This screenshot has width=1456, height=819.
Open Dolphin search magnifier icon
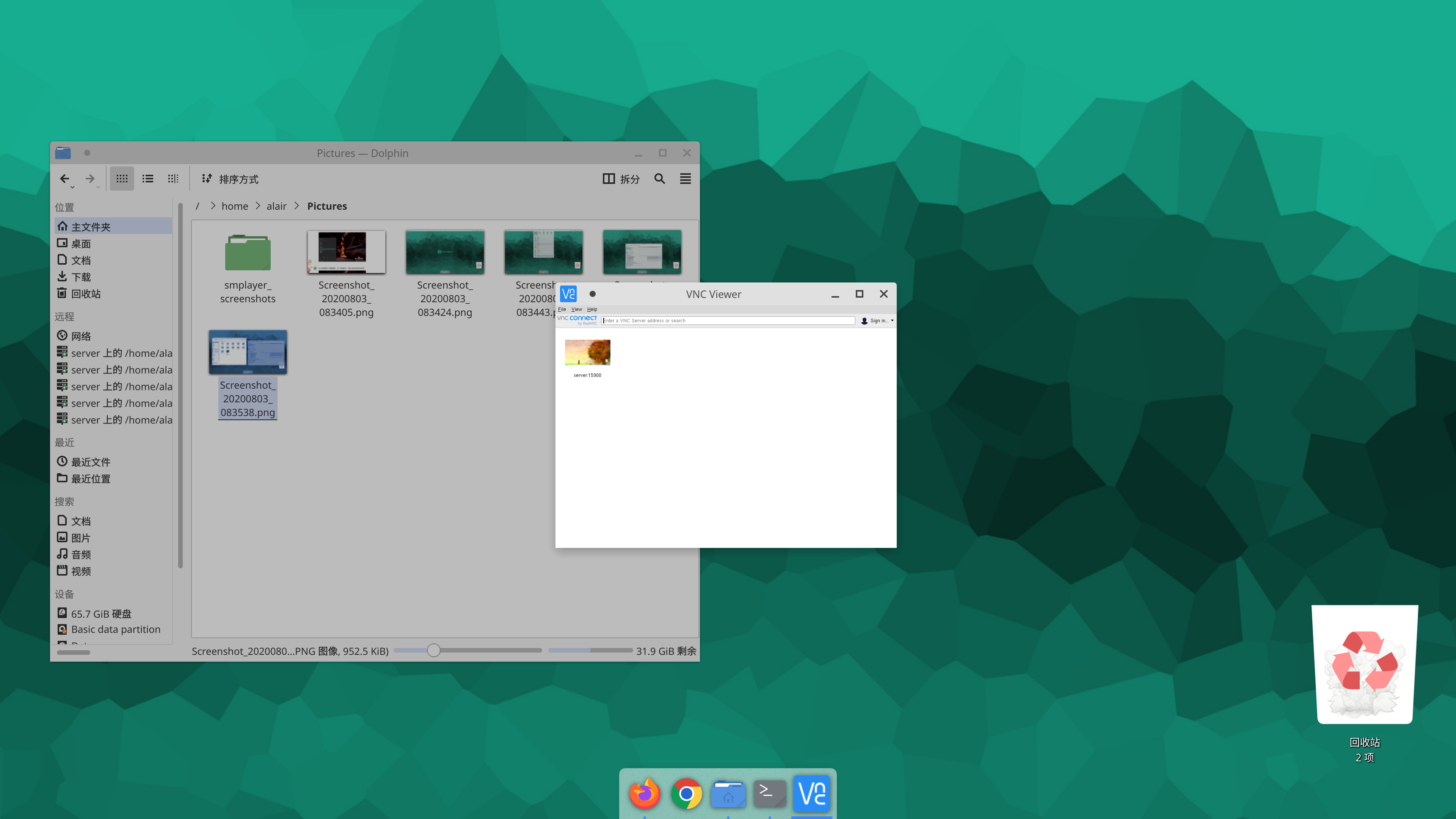coord(659,179)
